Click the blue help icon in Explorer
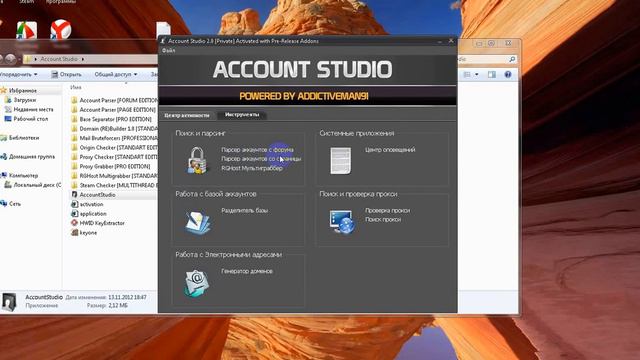This screenshot has width=640, height=360. point(508,74)
